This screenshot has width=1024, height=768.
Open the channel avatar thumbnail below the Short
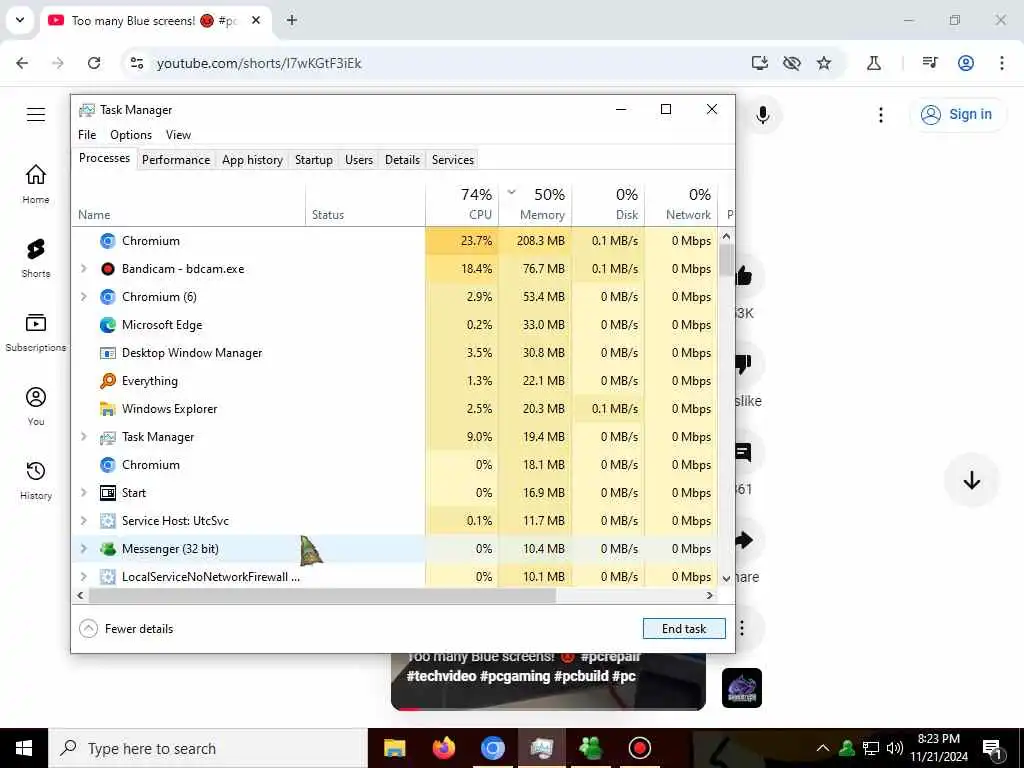(x=742, y=688)
